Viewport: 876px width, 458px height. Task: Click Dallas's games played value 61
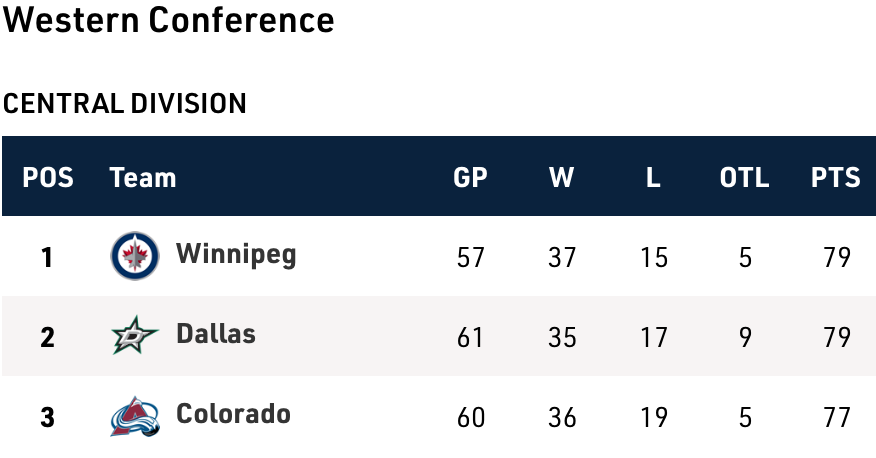pos(470,338)
